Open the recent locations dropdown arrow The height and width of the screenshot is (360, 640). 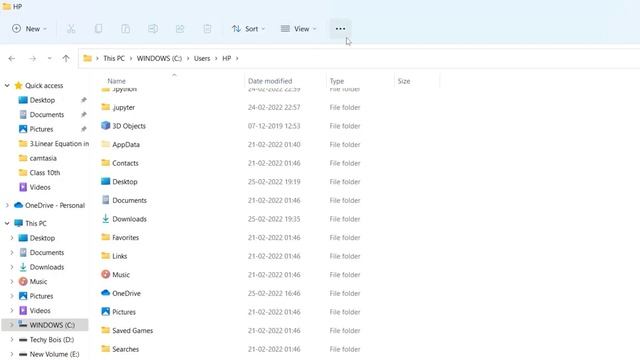pyautogui.click(x=49, y=59)
